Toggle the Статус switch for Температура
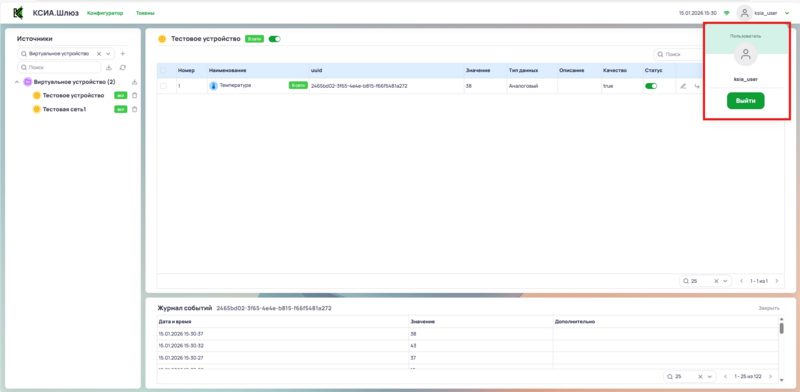Viewport: 800px width, 392px height. tap(651, 86)
